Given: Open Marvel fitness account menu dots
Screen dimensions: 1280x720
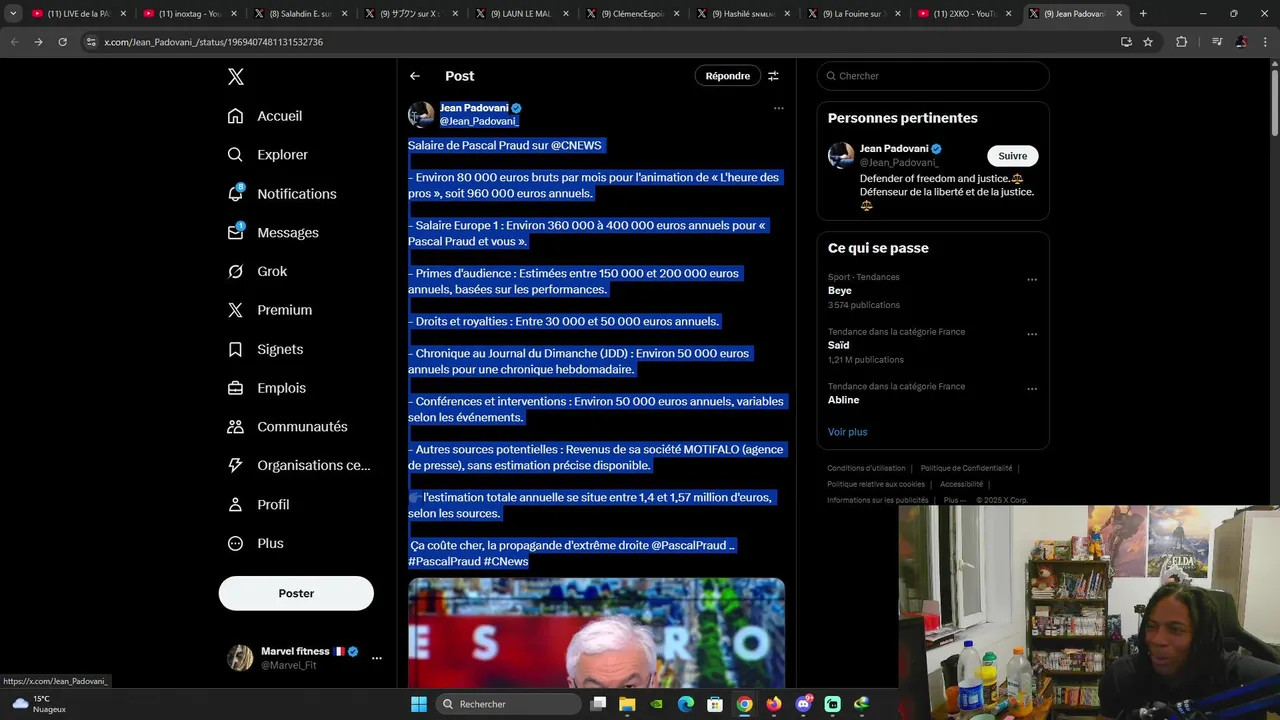Looking at the screenshot, I should tap(377, 658).
